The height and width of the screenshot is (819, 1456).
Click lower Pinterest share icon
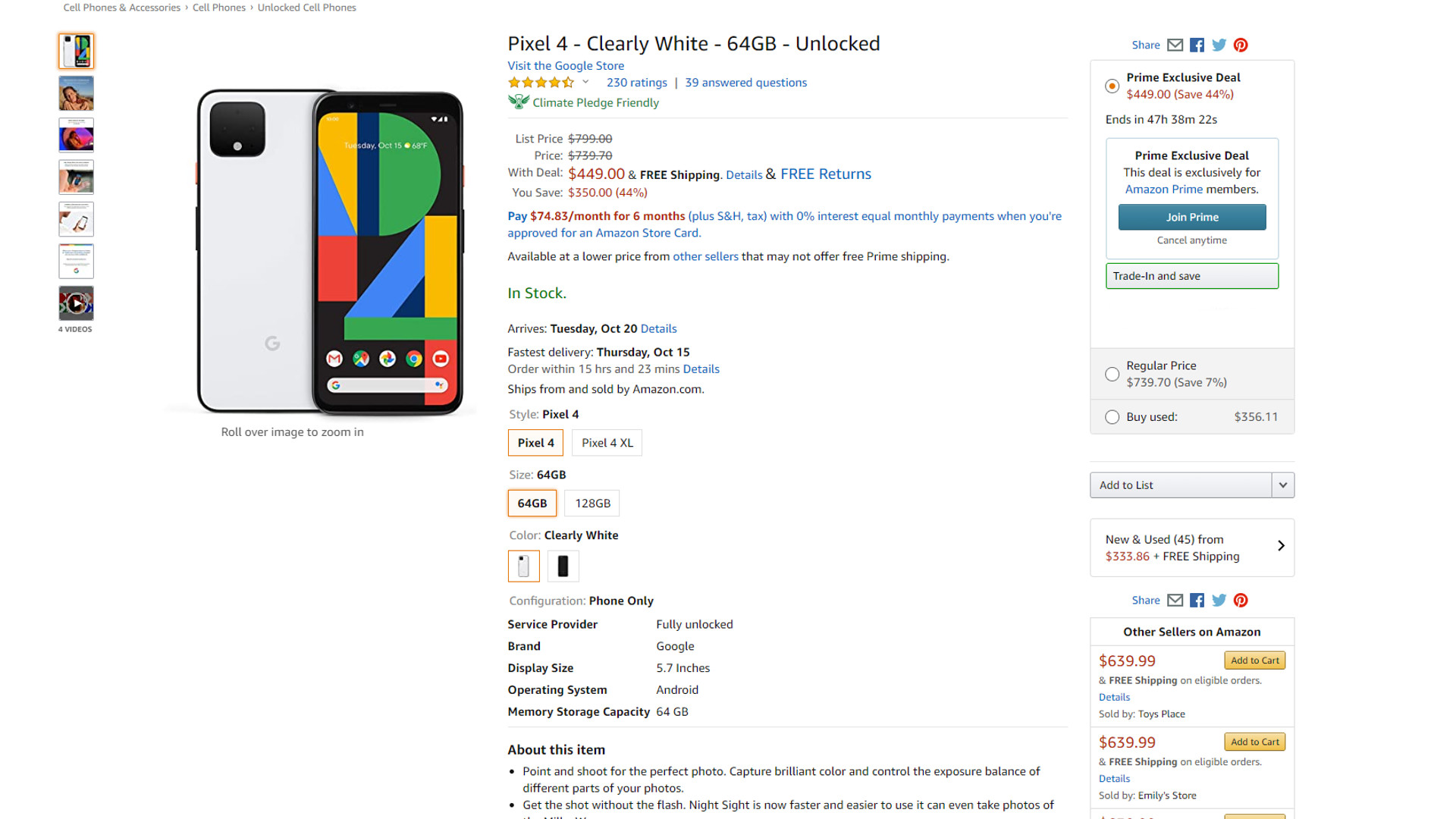tap(1241, 600)
